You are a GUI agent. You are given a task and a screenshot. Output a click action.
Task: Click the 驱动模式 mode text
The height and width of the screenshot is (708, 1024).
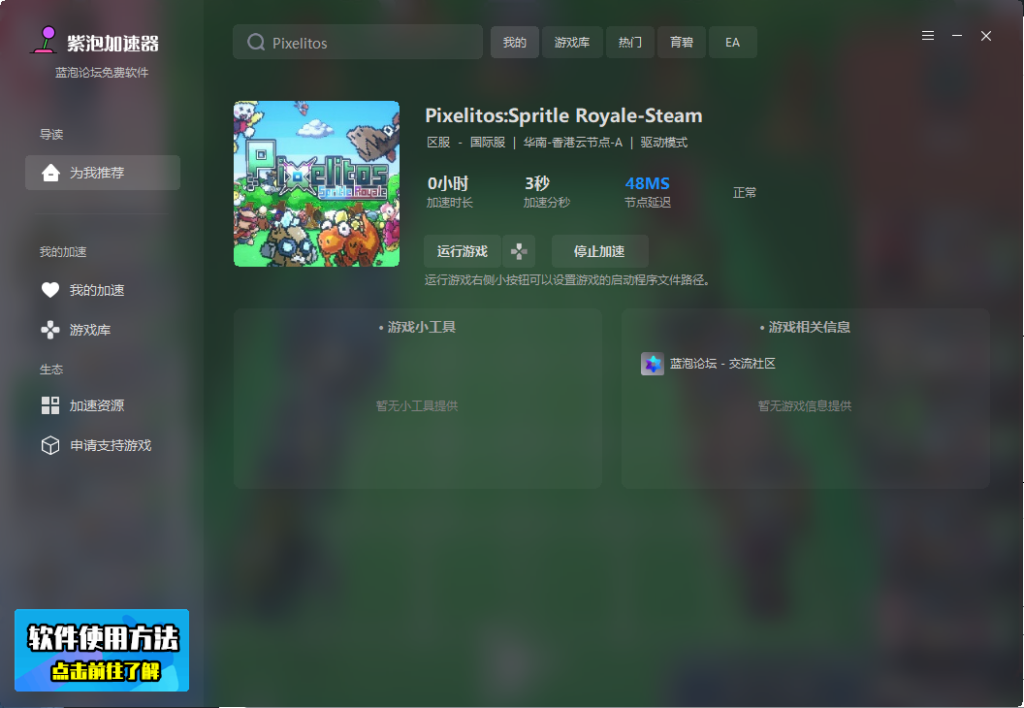tap(664, 142)
